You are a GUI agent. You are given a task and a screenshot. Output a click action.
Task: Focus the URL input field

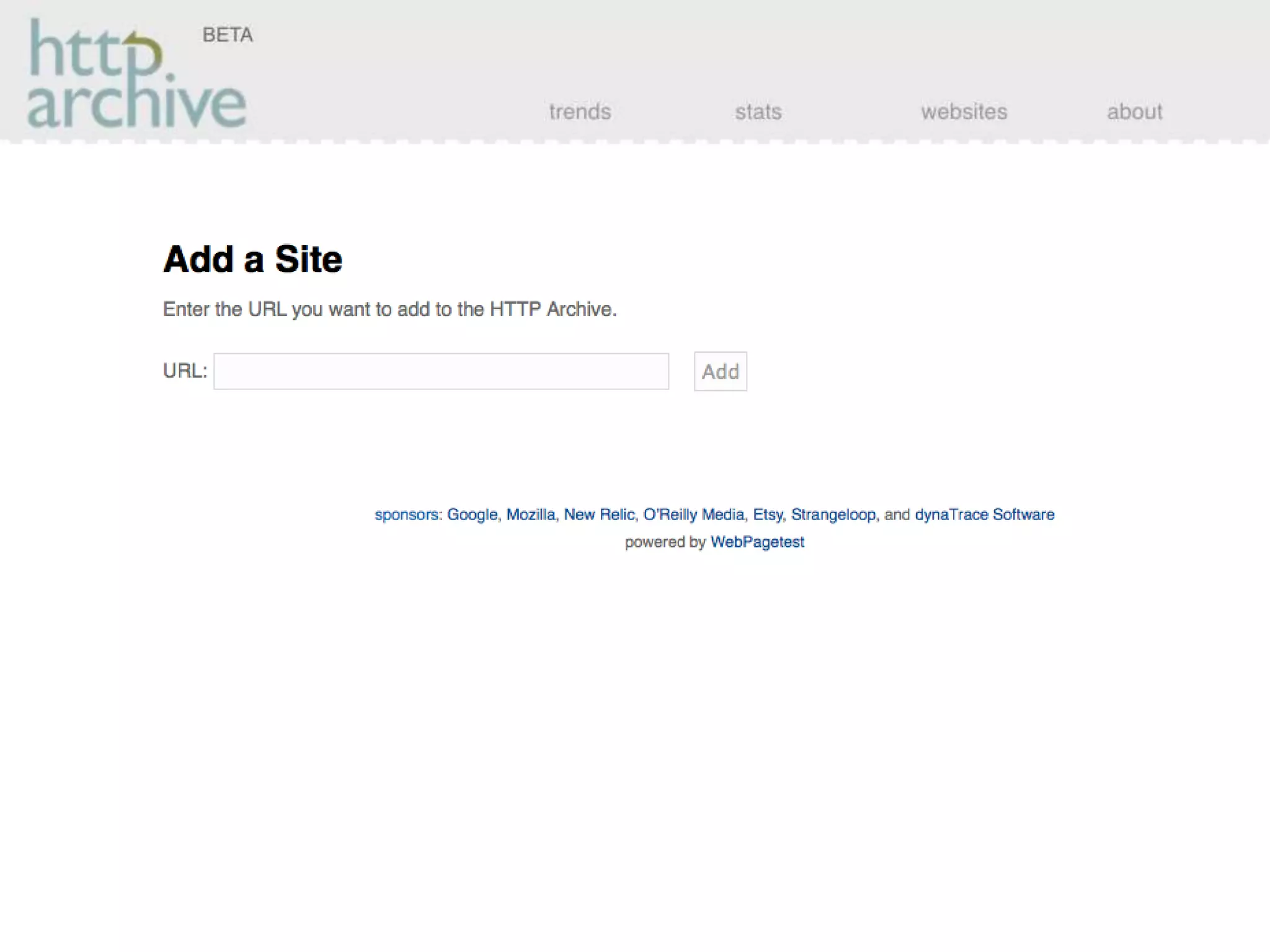click(441, 371)
